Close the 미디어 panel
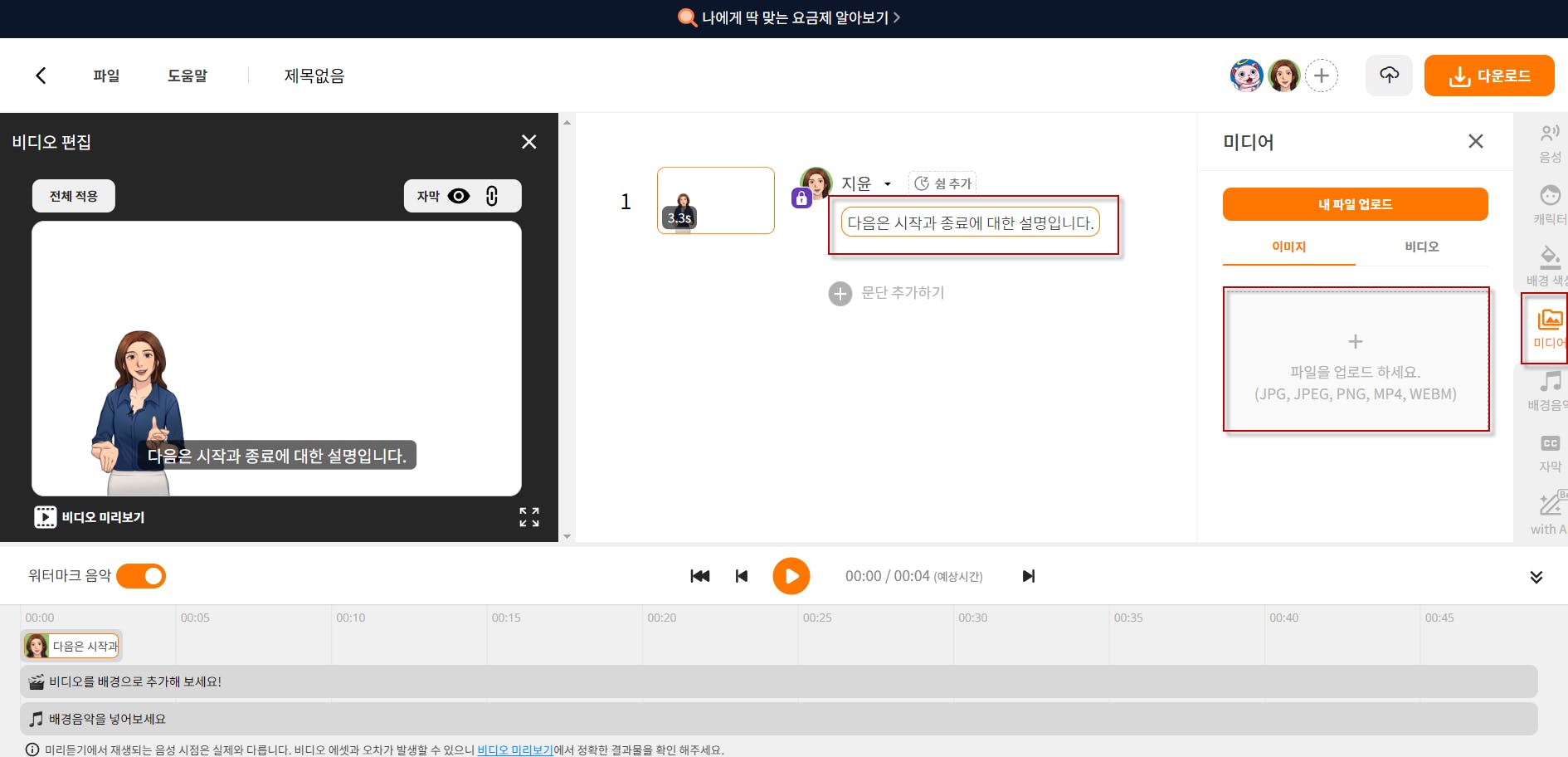This screenshot has height=757, width=1568. pyautogui.click(x=1476, y=141)
